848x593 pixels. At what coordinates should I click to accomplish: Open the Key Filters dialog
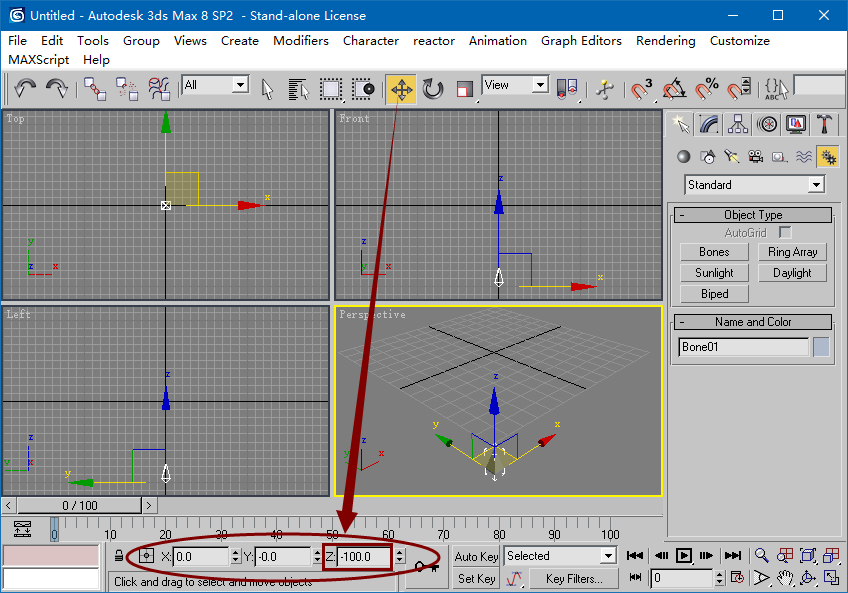point(574,578)
